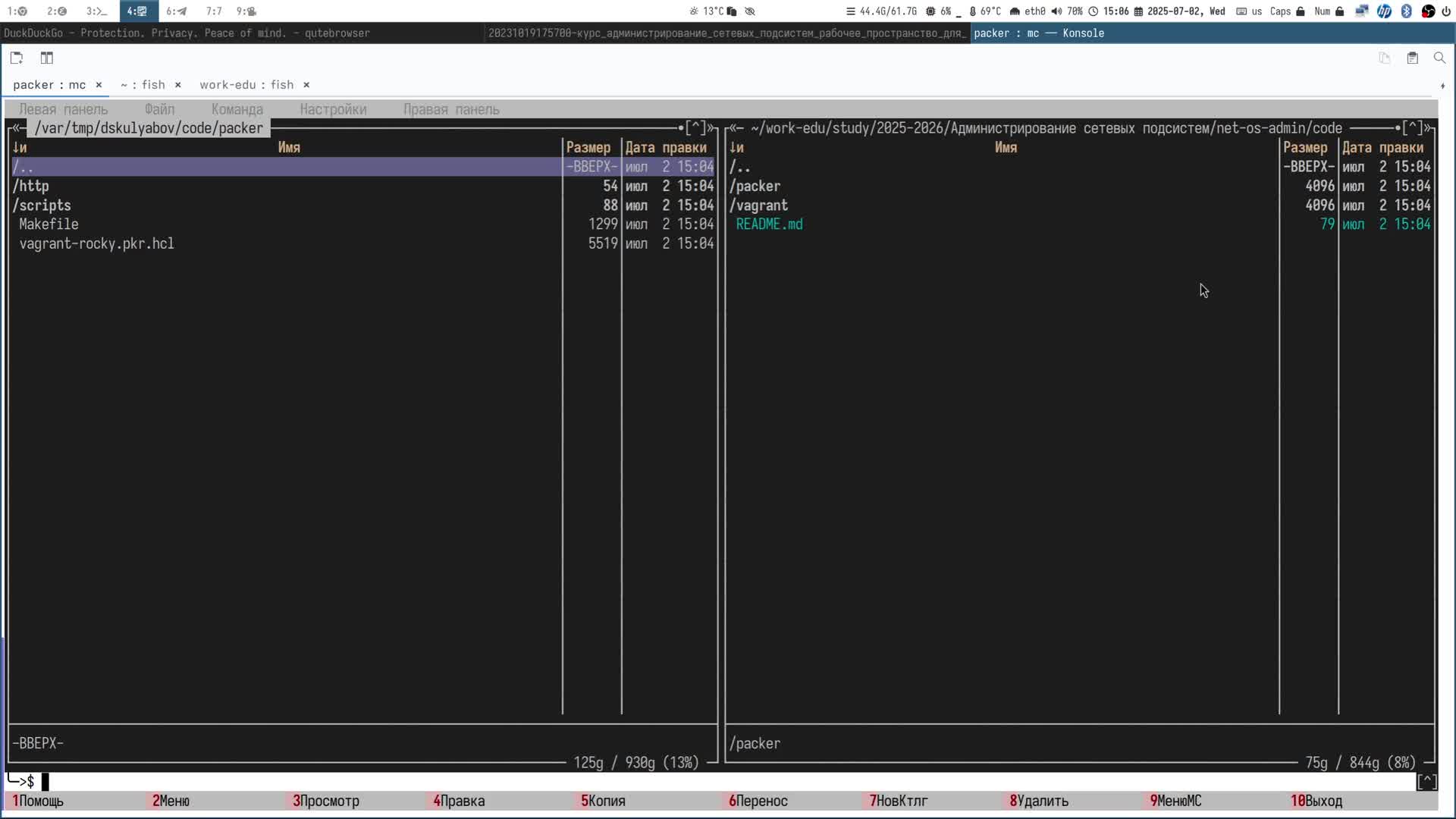Click the crossed-out eye icon in the bar
The height and width of the screenshot is (819, 1456).
click(x=750, y=11)
